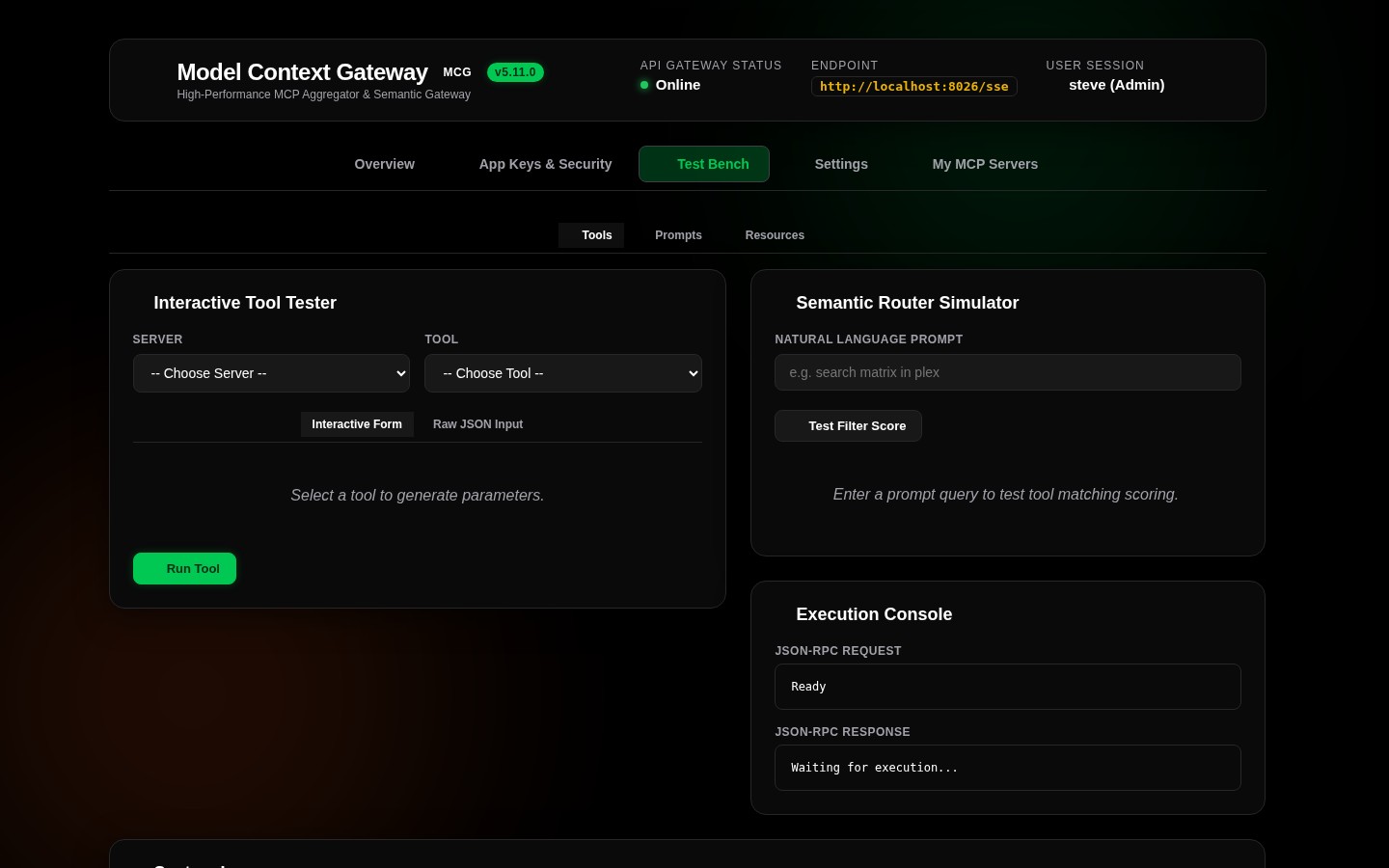Click the Waiting for execution response box
Screen dimensions: 1389x868
[1007, 768]
